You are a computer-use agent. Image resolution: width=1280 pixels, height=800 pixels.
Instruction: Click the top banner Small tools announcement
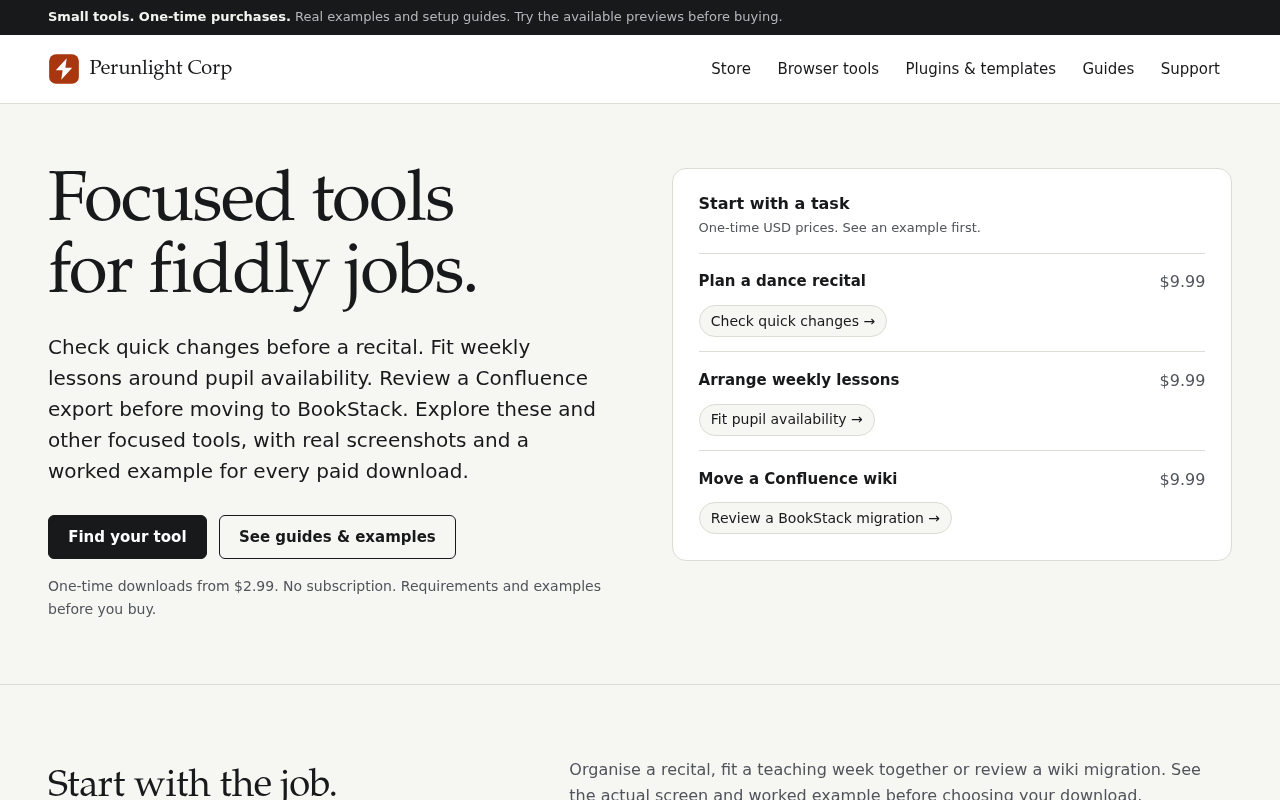[x=415, y=17]
